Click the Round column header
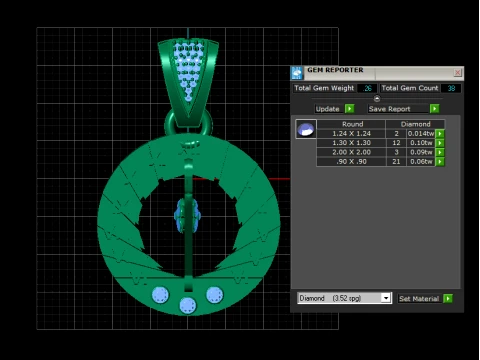Viewport: 480px width, 360px height. [351, 124]
